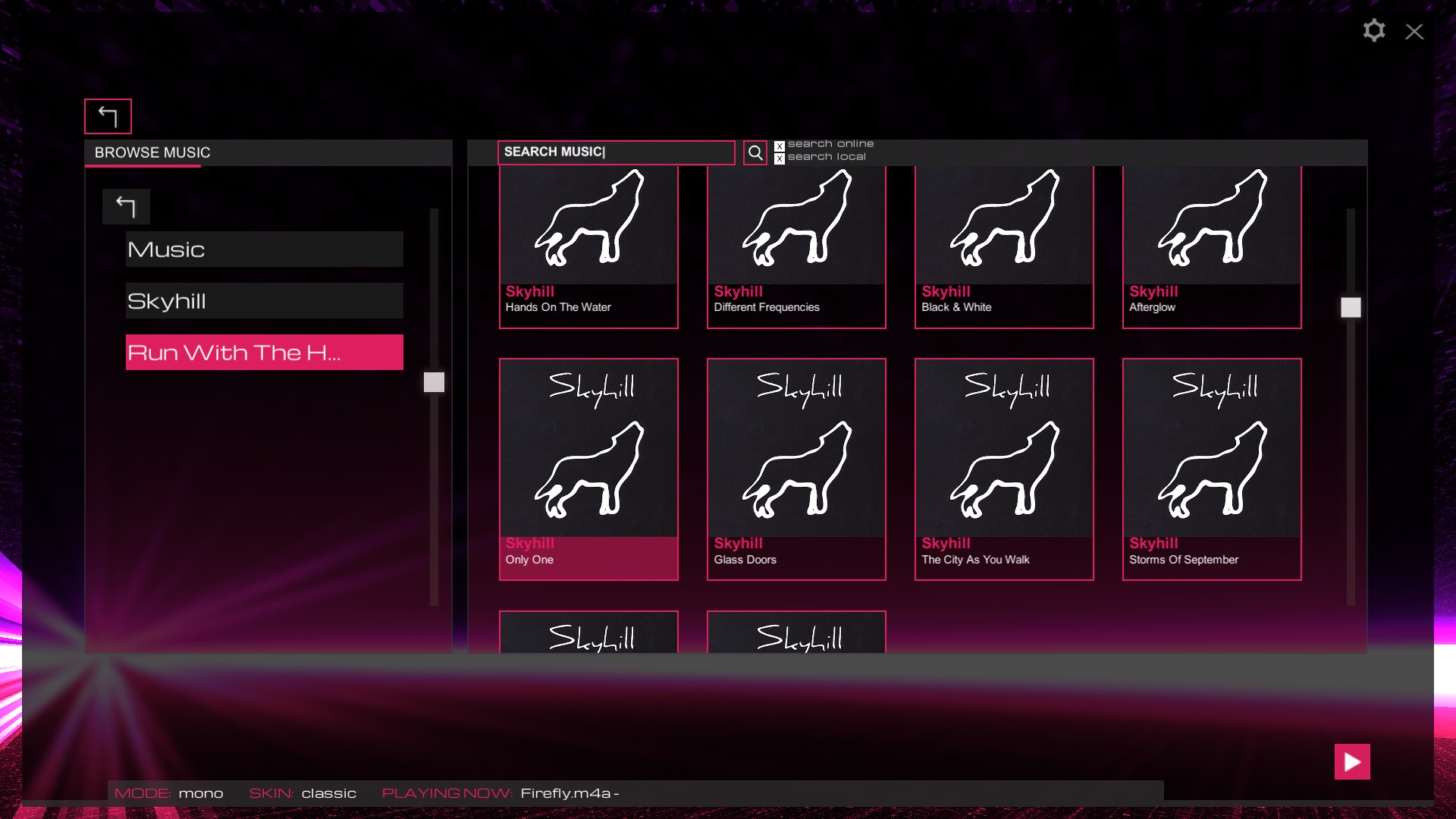
Task: Open the settings gear icon
Action: [1373, 31]
